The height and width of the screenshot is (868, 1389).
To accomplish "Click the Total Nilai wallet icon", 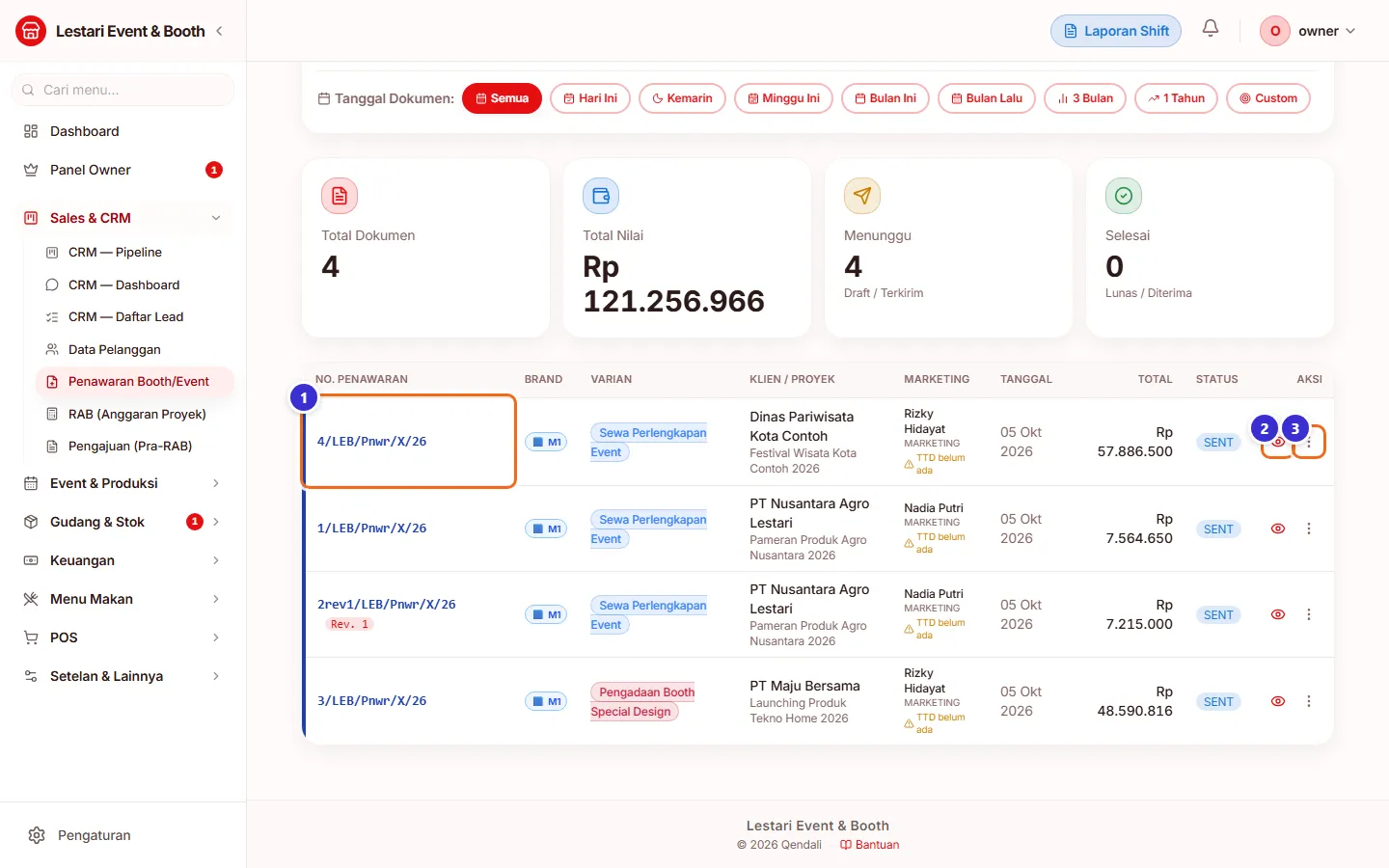I will (x=601, y=196).
